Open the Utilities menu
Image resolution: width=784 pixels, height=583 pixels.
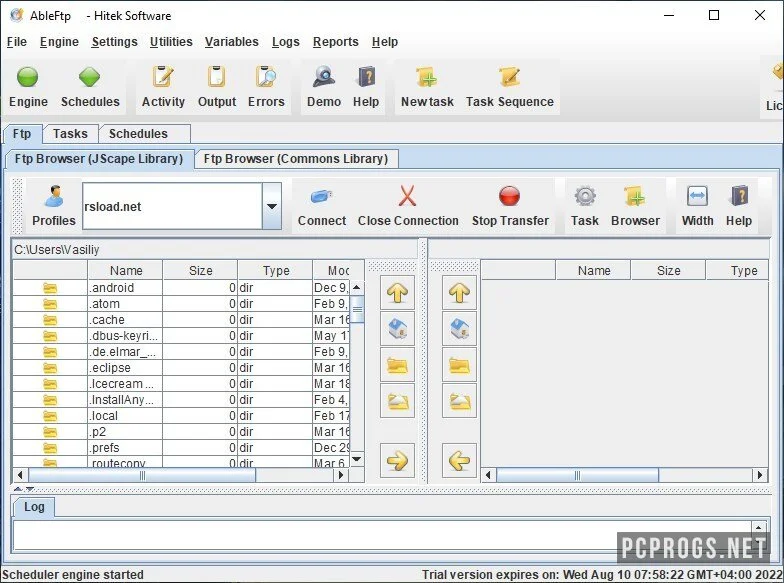pyautogui.click(x=171, y=42)
